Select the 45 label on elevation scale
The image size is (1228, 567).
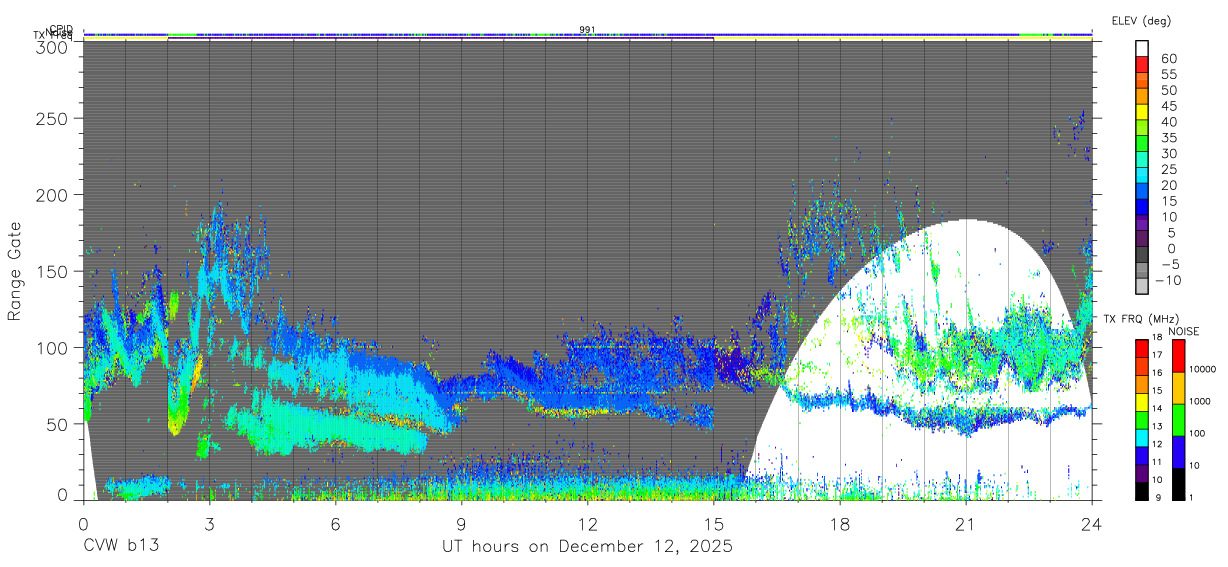coord(1168,106)
